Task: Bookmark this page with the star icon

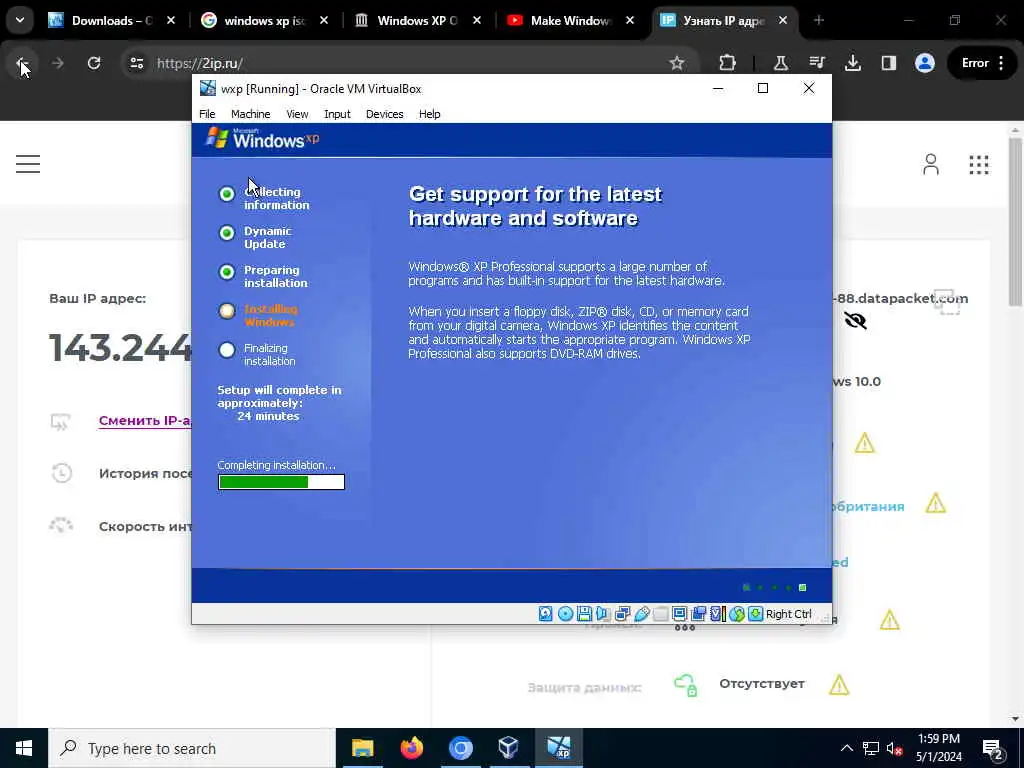Action: pos(677,63)
